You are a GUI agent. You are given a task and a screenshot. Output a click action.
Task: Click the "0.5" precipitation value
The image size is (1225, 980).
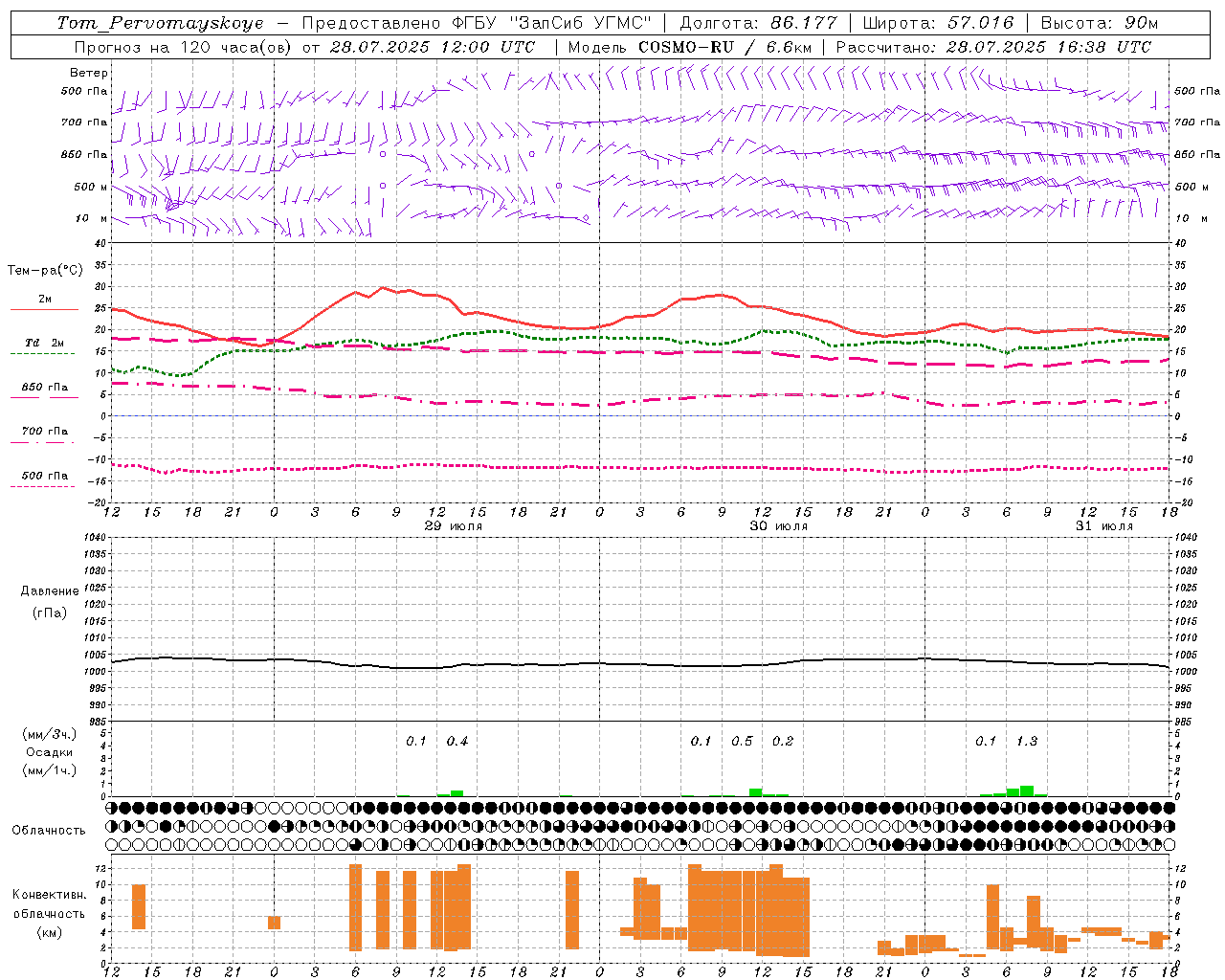click(742, 741)
